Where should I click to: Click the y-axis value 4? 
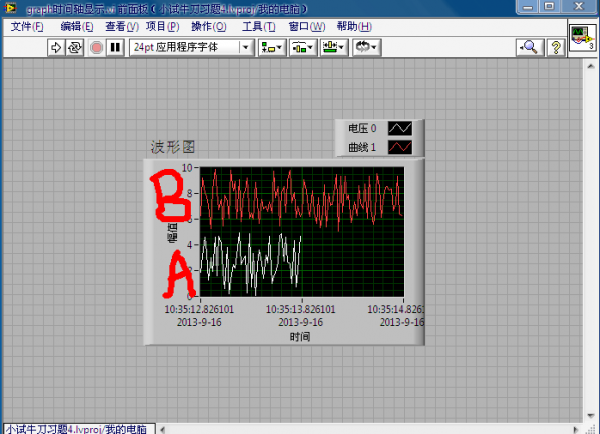point(190,245)
